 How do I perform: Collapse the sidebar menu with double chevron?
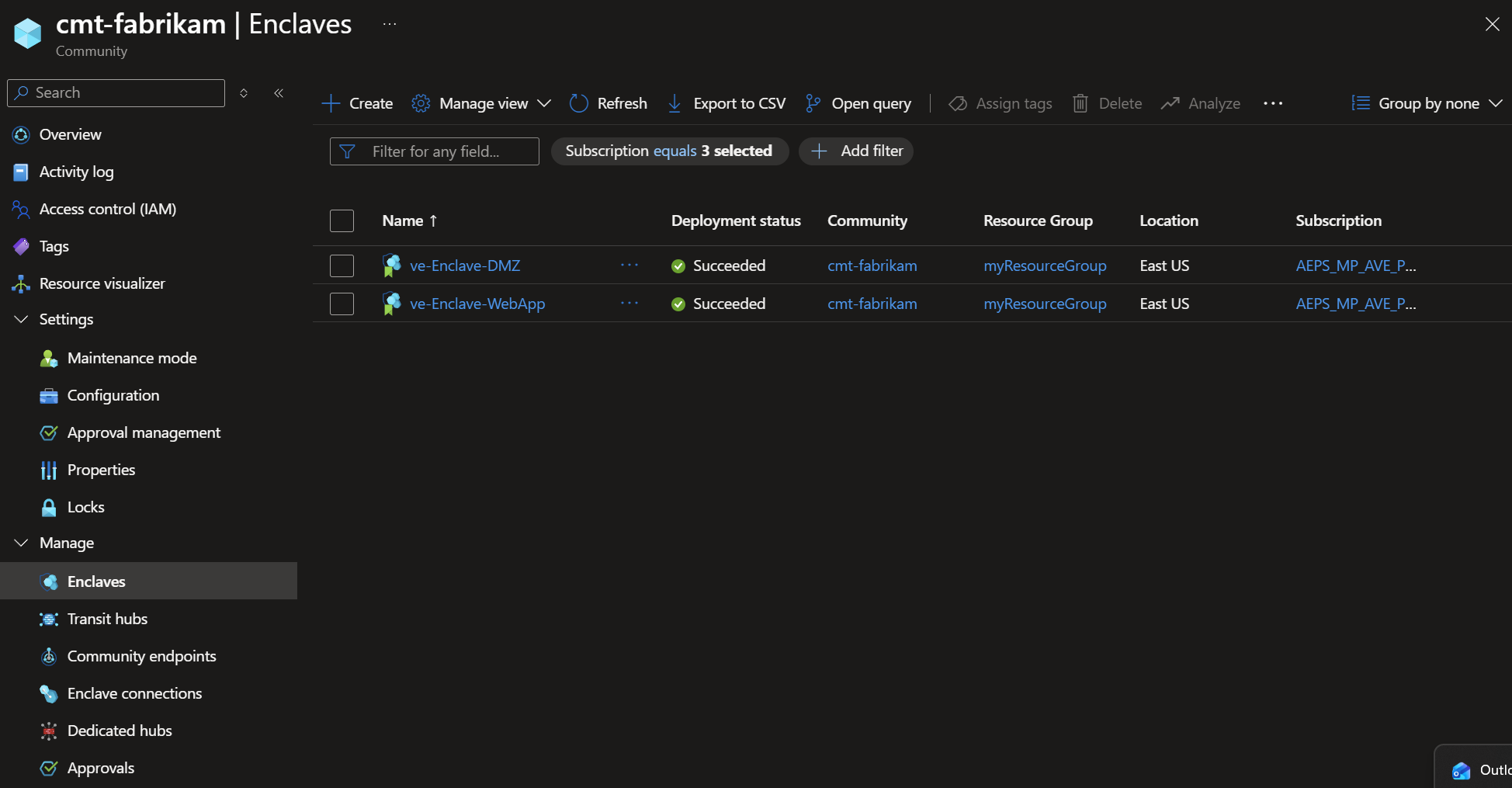279,93
